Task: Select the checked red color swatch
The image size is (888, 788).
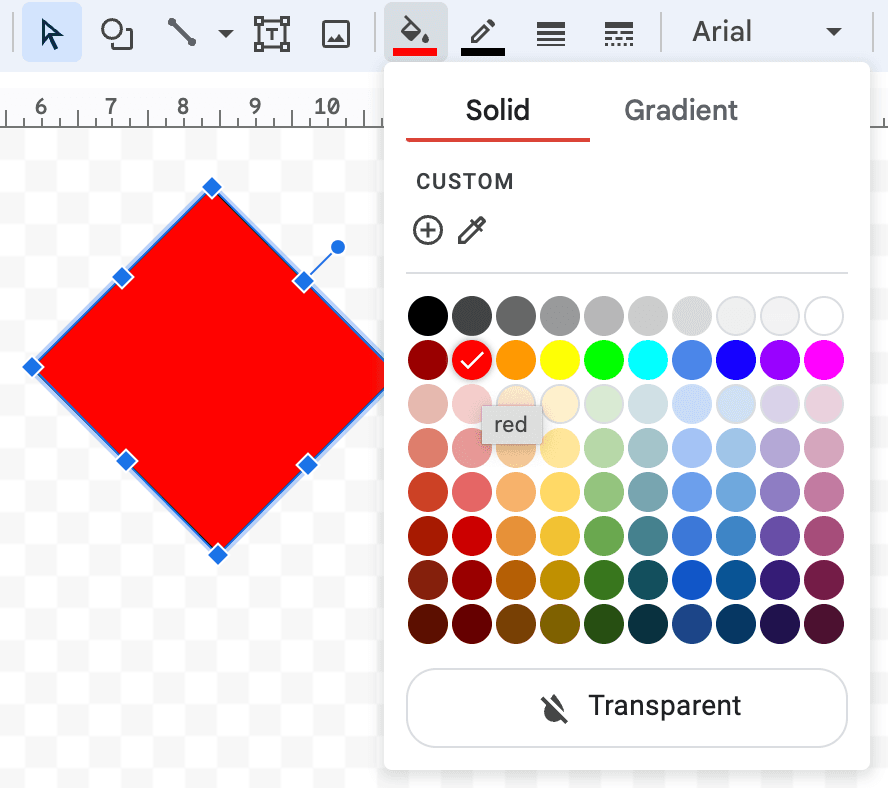Action: coord(471,360)
